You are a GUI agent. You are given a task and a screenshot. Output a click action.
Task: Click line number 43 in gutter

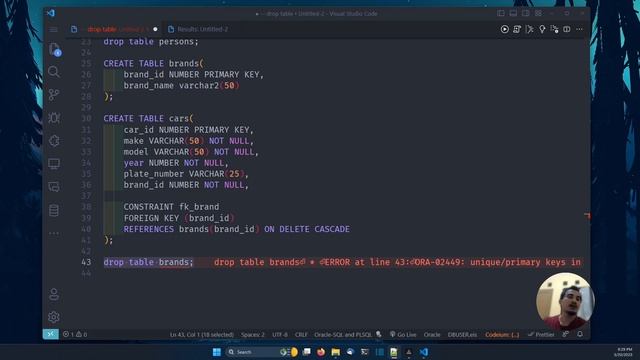point(86,262)
